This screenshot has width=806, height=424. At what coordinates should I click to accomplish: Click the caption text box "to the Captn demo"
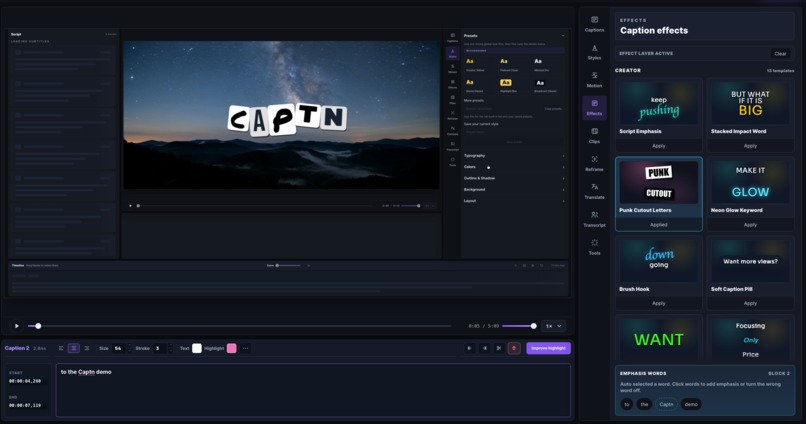[x=313, y=391]
